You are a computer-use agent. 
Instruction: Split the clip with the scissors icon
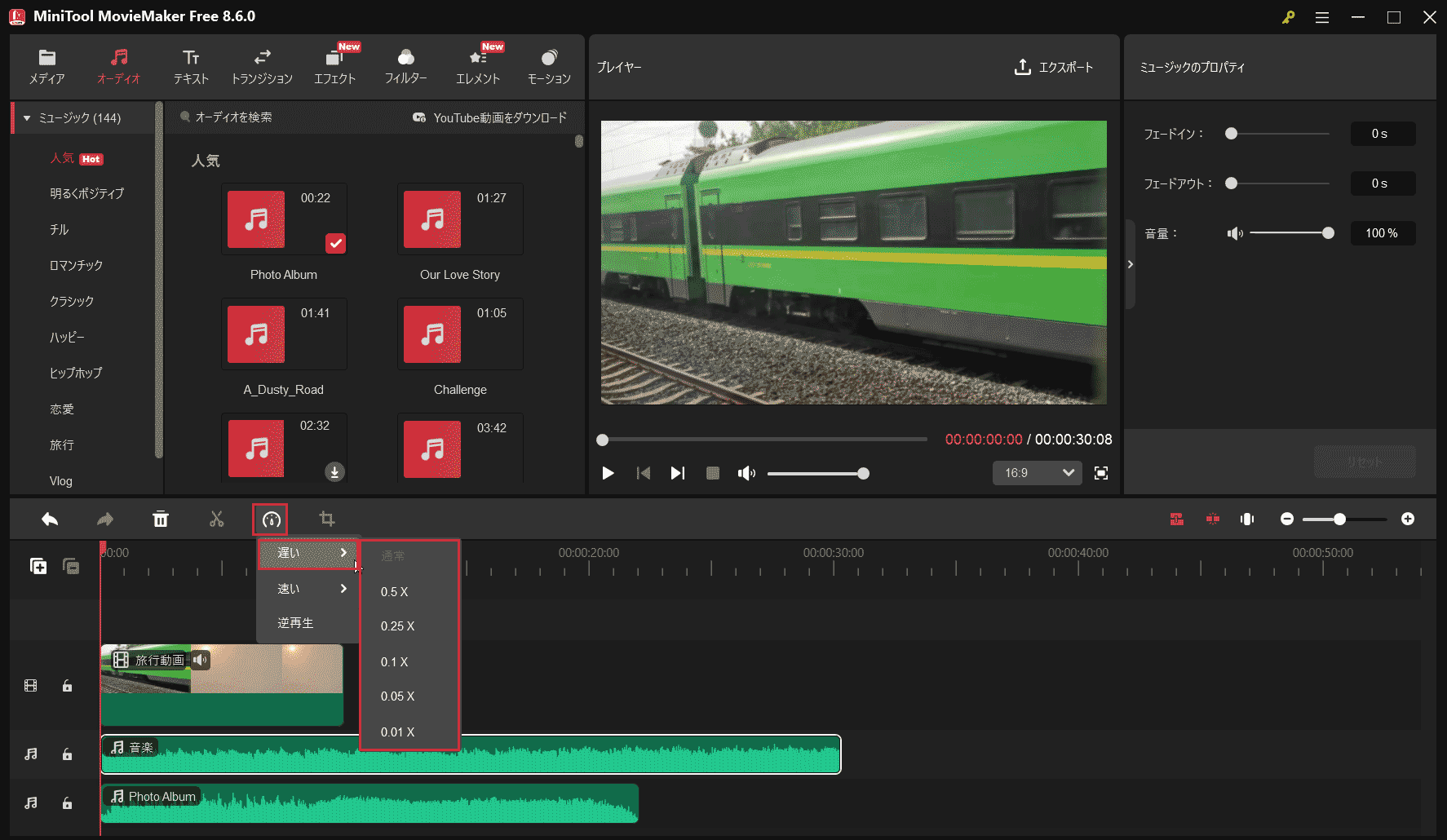pyautogui.click(x=215, y=519)
